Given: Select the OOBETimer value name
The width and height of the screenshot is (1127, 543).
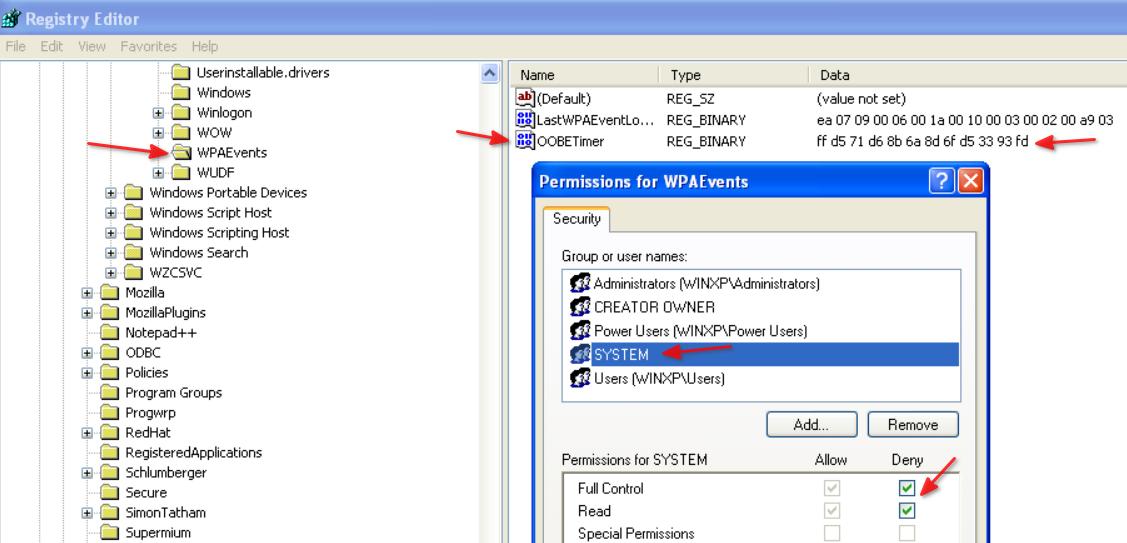Looking at the screenshot, I should 570,142.
